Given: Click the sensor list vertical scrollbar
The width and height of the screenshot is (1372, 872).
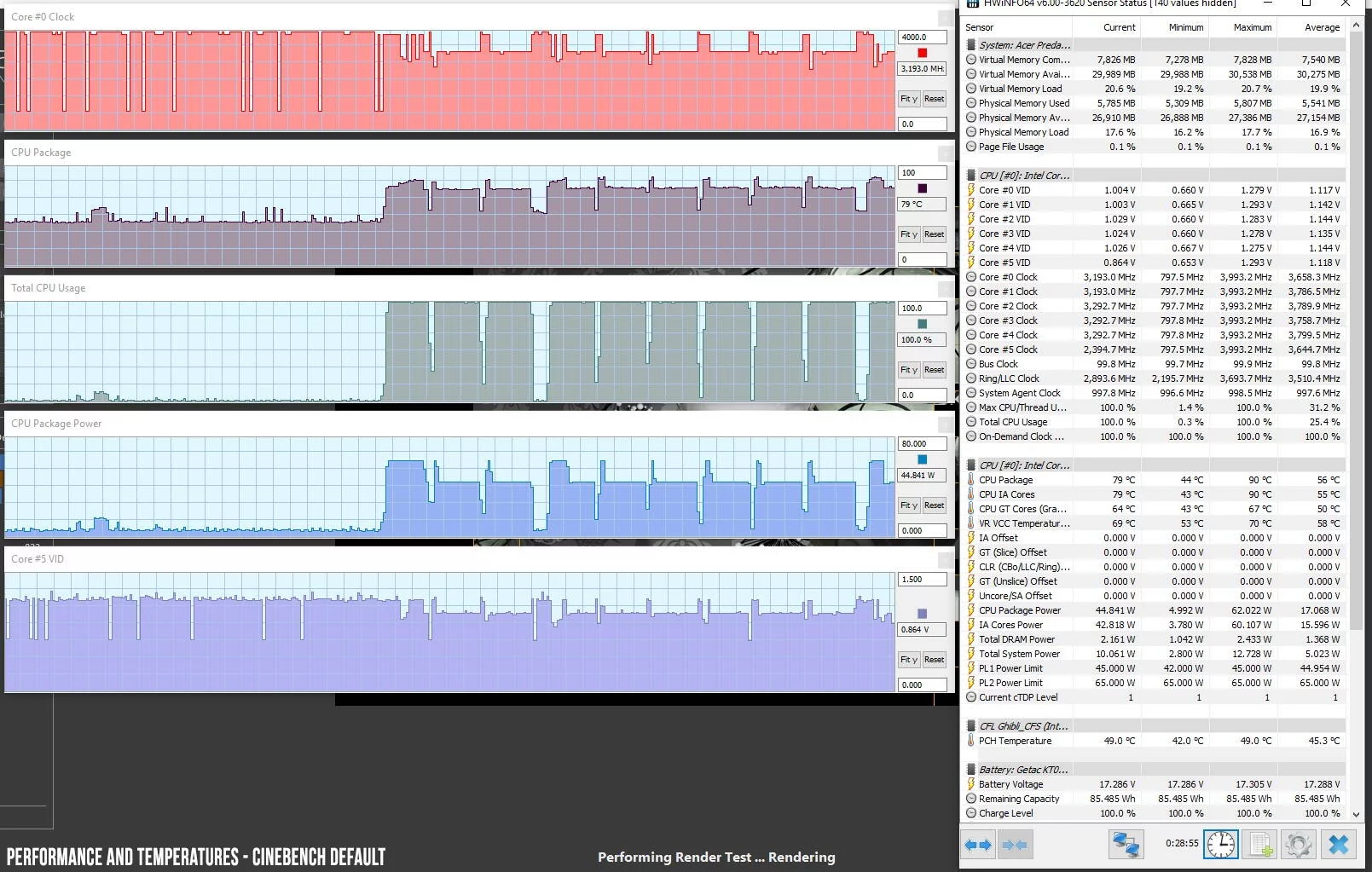Looking at the screenshot, I should pos(1355,421).
